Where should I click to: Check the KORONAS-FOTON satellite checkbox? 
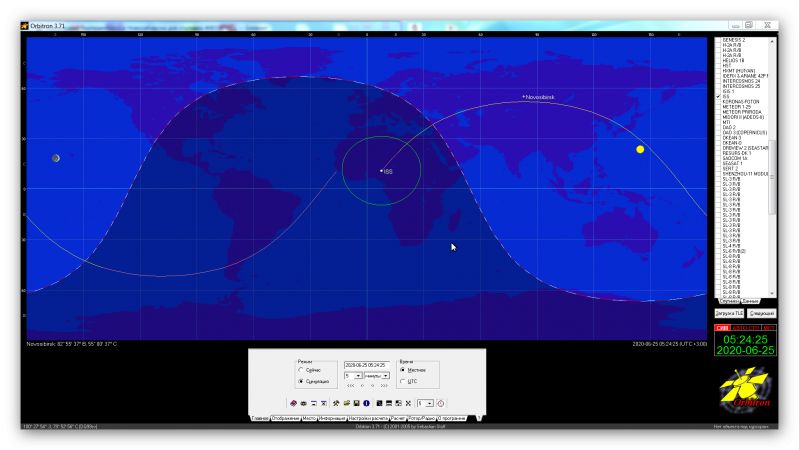(718, 102)
